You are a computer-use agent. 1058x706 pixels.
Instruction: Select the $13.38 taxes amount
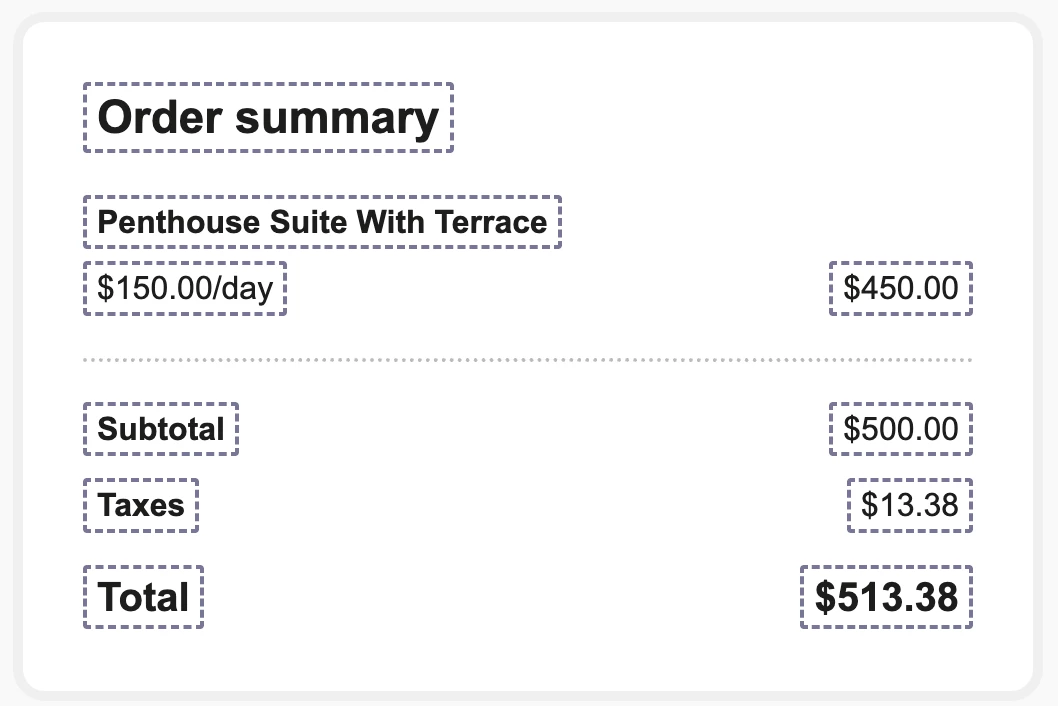tap(909, 505)
